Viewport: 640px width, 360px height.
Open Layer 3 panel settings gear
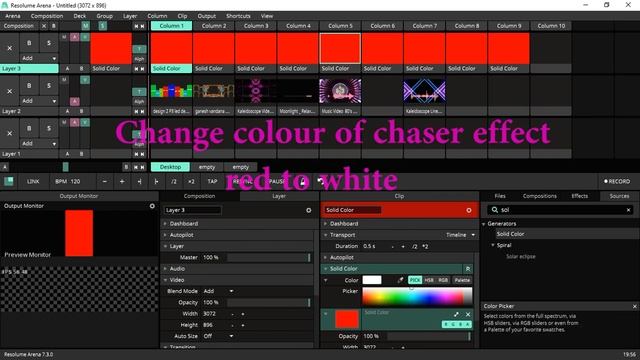[309, 210]
